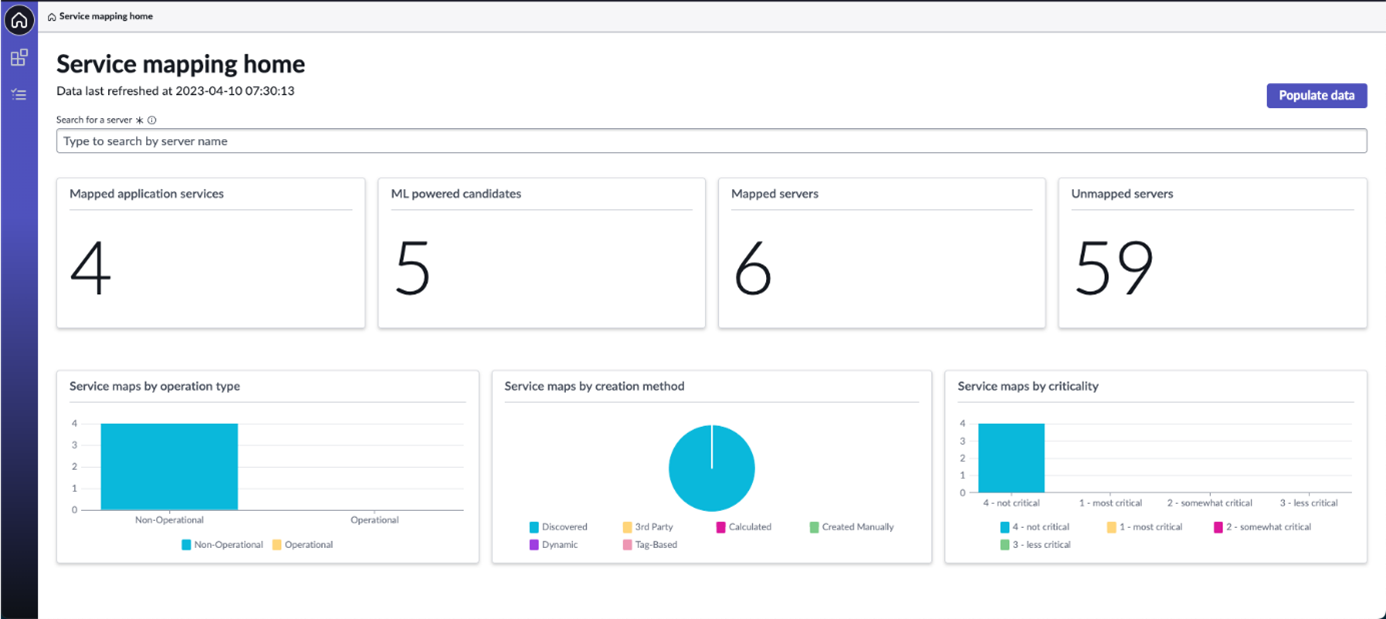Open the info tooltip beside "Search for a server"
1386x619 pixels.
pyautogui.click(x=150, y=119)
